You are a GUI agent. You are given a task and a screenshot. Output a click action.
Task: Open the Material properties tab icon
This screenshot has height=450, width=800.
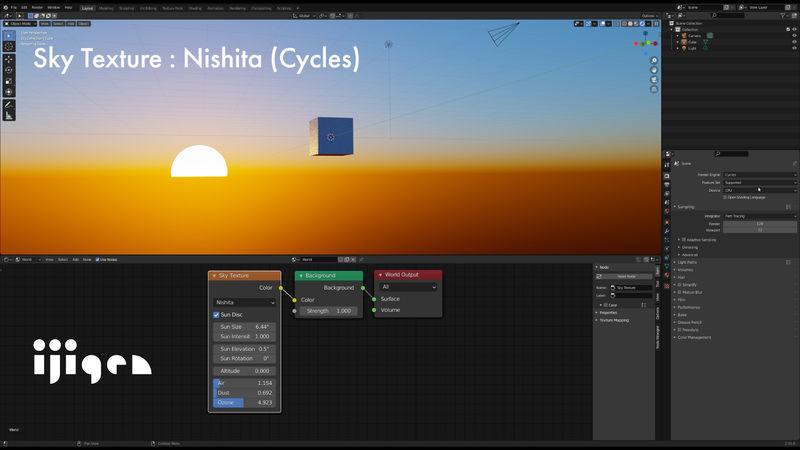667,275
